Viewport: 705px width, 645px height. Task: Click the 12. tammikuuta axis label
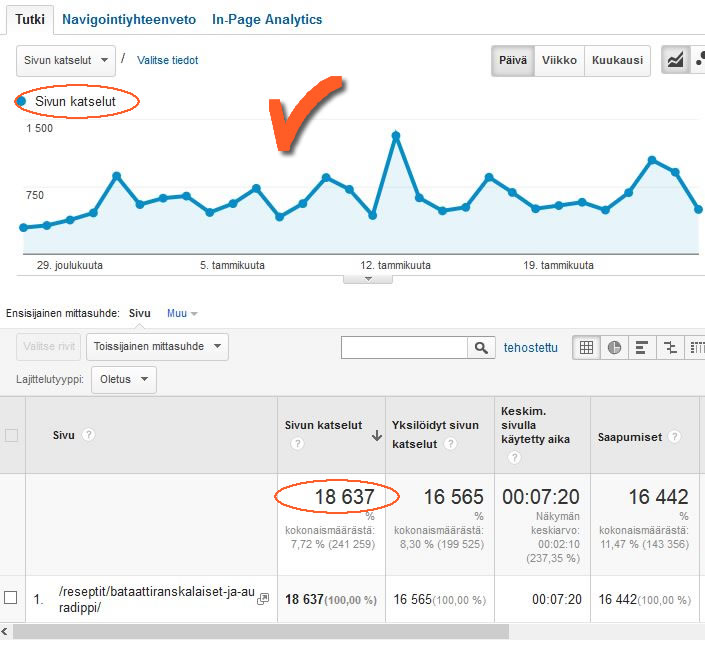(395, 265)
